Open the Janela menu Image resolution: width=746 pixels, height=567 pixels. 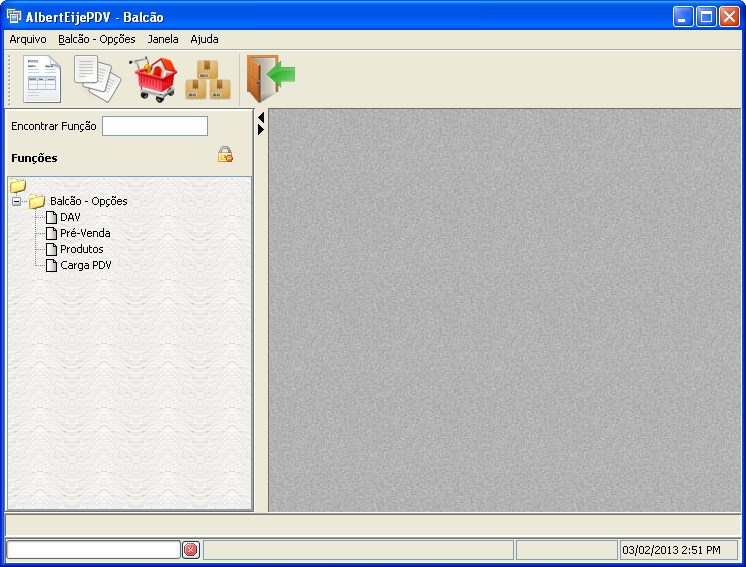[x=163, y=39]
